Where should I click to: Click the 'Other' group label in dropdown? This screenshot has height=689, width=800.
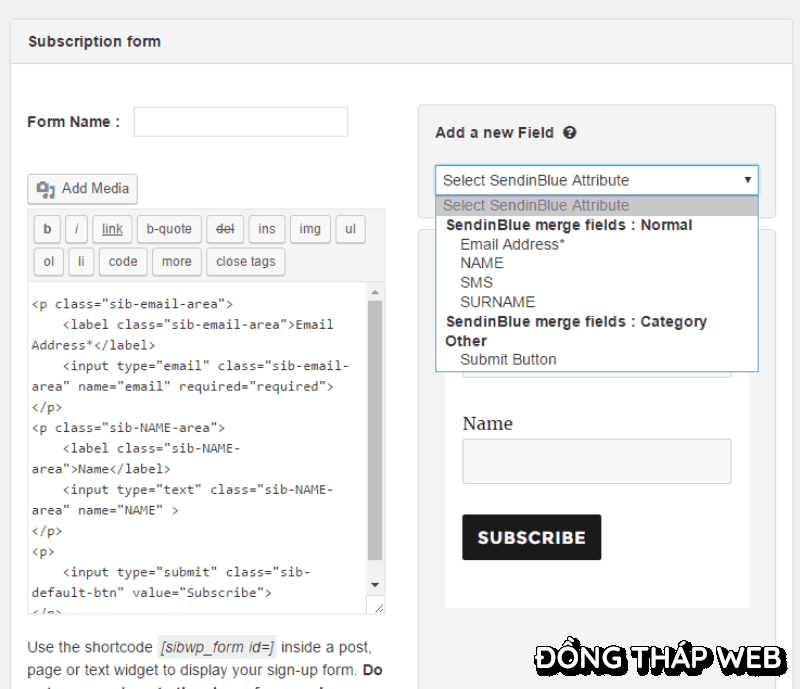pos(466,341)
